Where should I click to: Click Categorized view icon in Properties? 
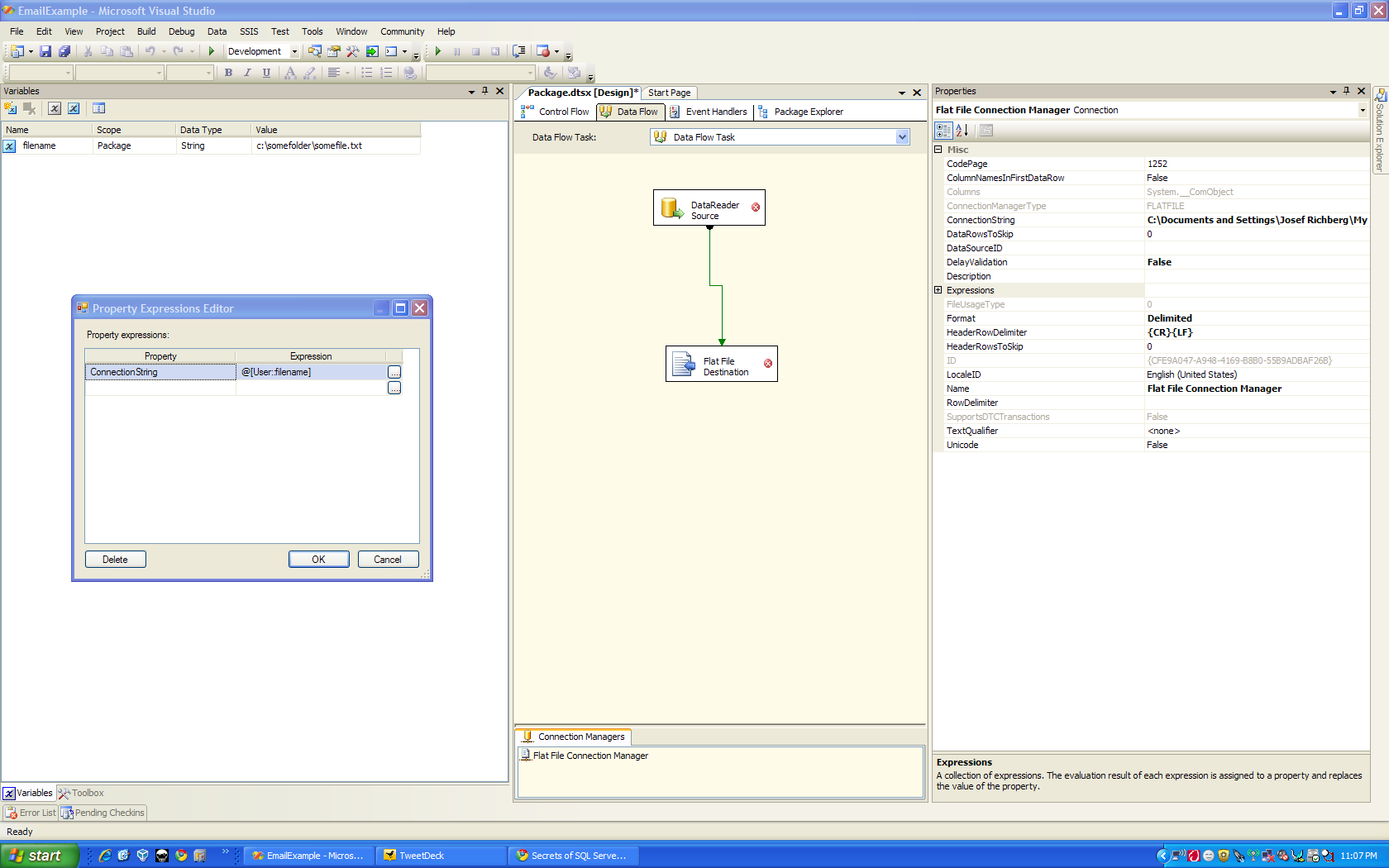click(x=943, y=131)
